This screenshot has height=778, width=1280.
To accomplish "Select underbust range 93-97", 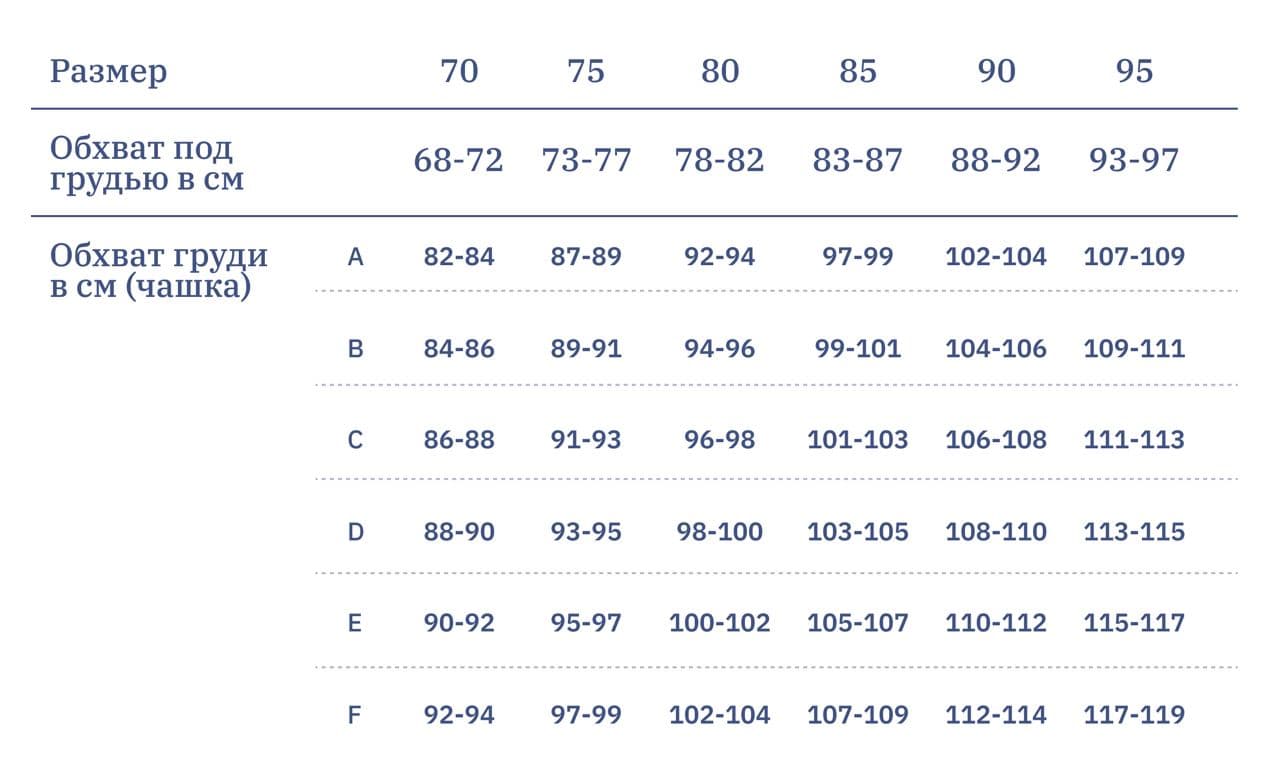I will [1134, 160].
